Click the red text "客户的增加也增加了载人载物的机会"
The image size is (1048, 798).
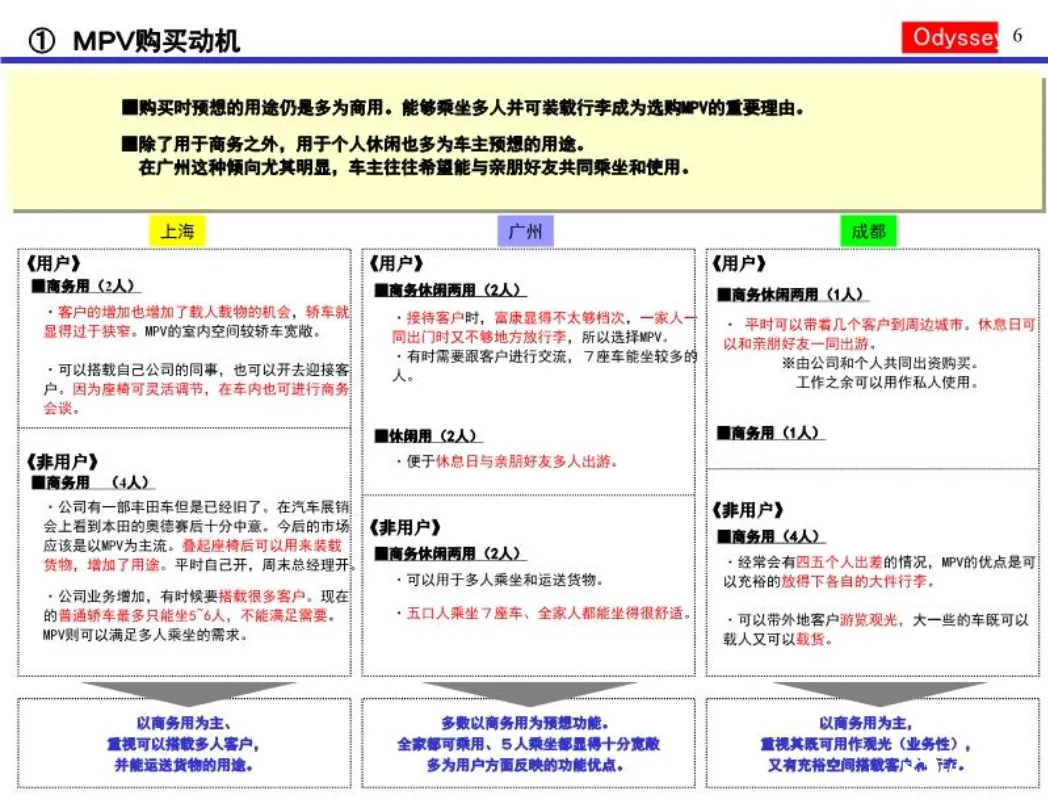(x=174, y=311)
